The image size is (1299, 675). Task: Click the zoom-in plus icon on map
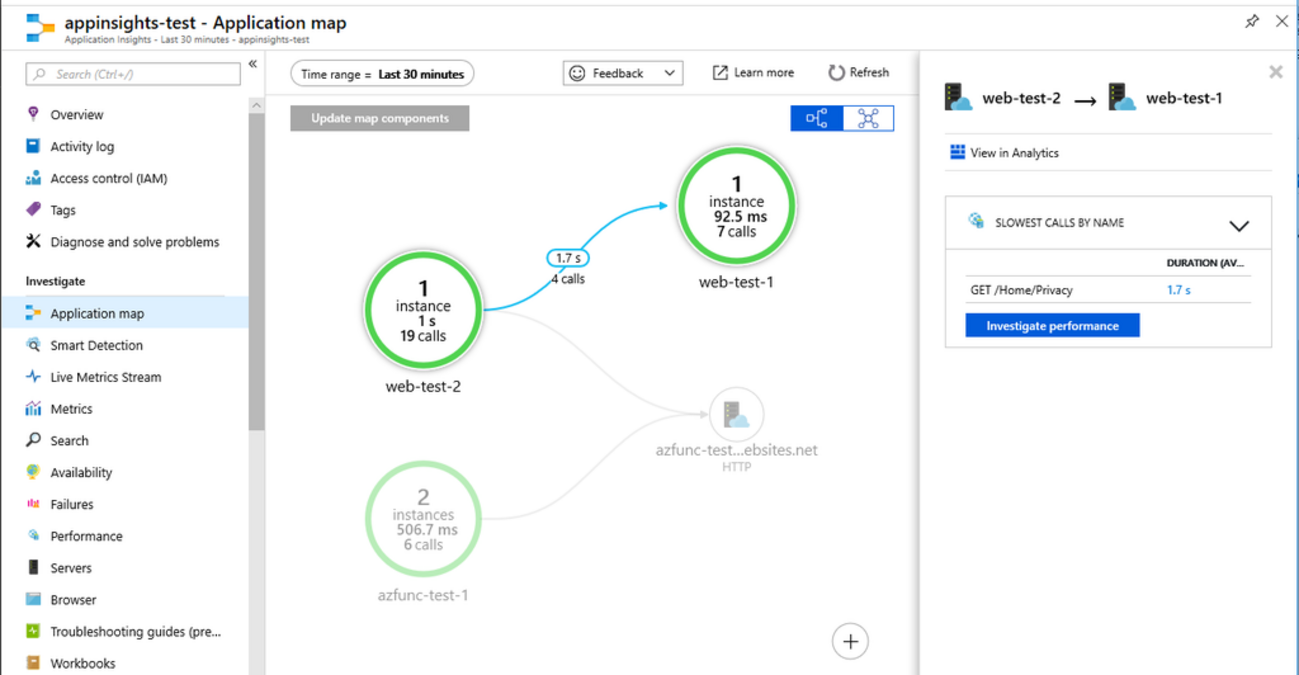850,641
